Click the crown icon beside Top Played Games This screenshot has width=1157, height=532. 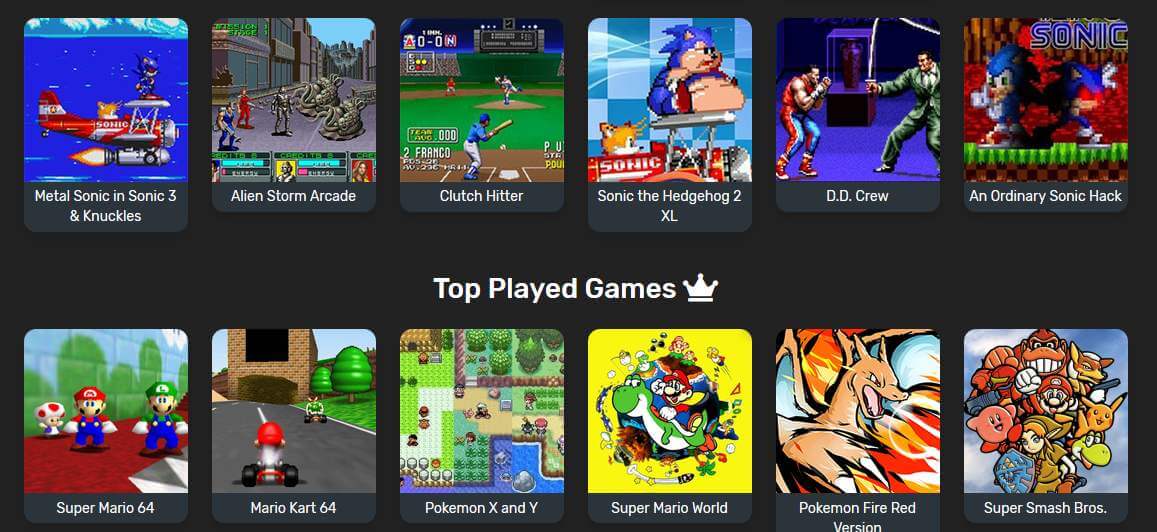tap(700, 289)
